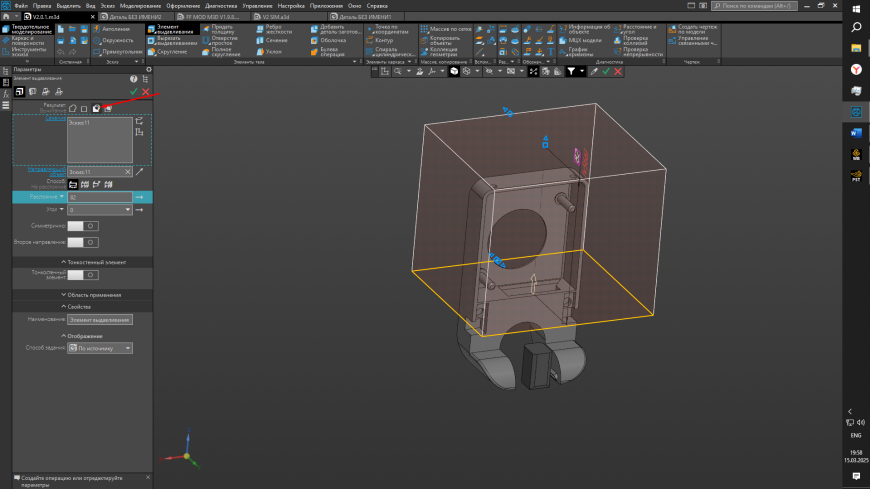
Task: Open the filter dropdown arrow in view toolbar
Action: point(582,71)
